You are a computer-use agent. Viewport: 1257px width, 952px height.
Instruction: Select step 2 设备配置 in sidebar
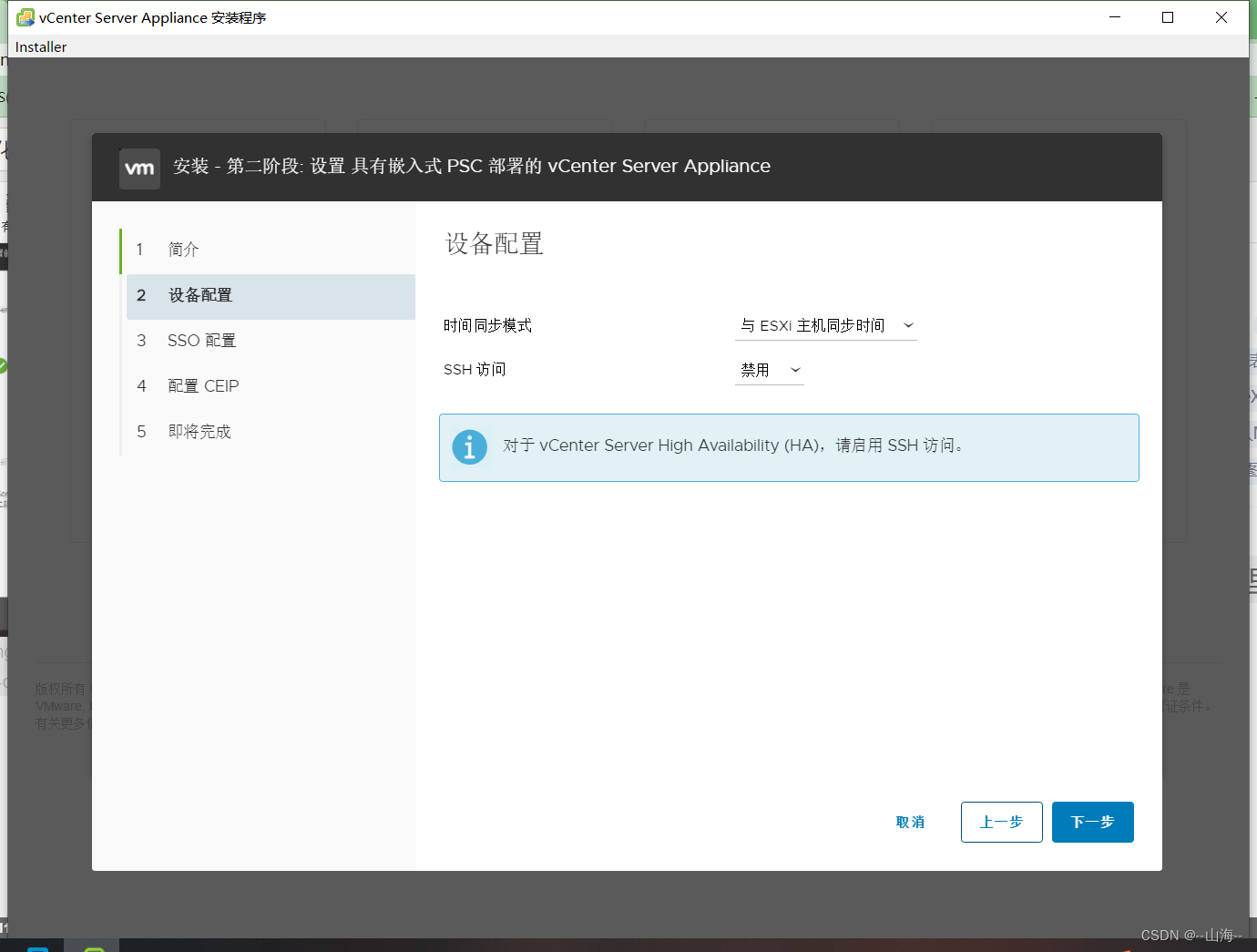coord(271,296)
